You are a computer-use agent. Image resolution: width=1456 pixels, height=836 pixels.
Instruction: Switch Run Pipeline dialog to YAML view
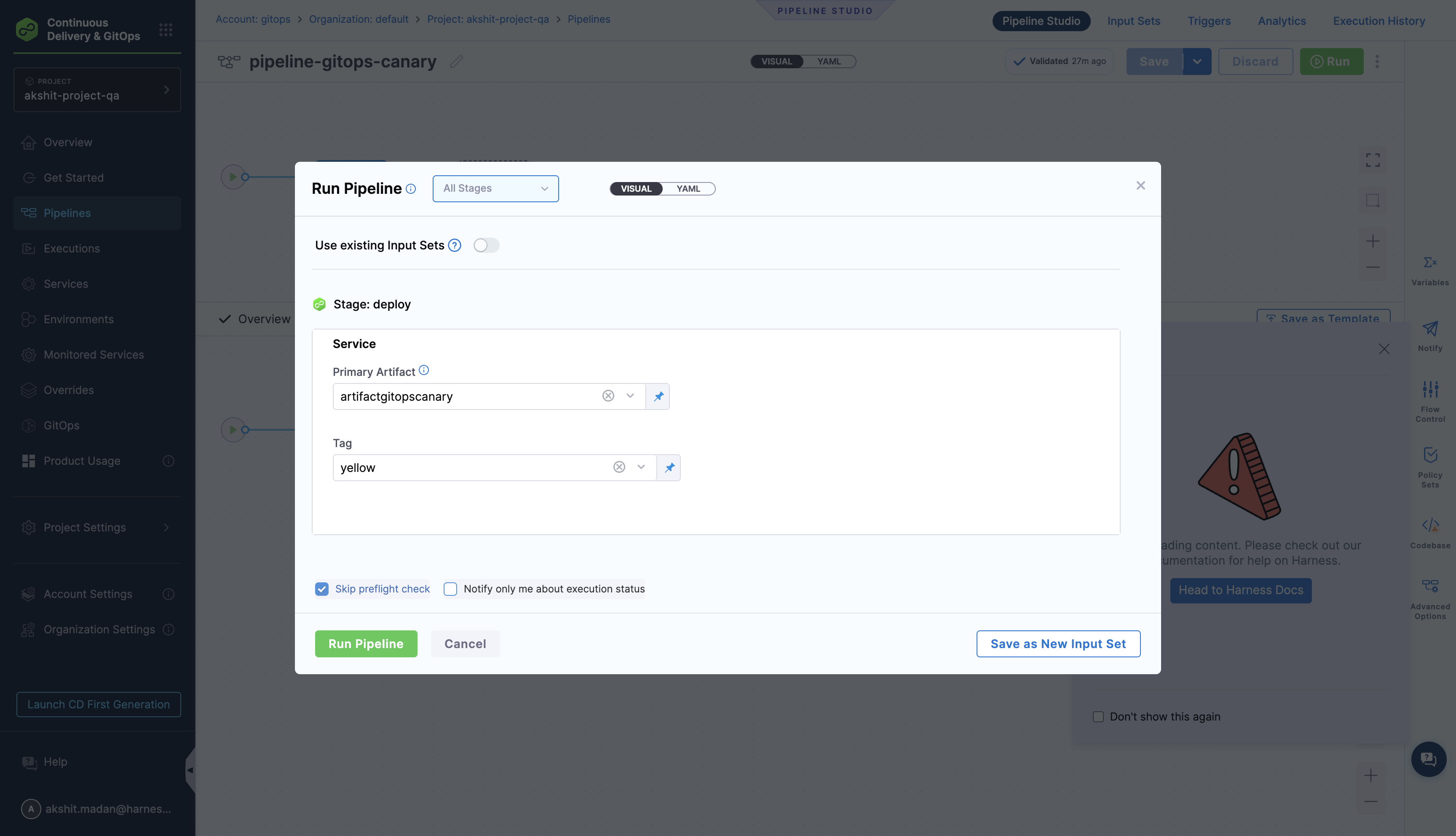click(688, 188)
